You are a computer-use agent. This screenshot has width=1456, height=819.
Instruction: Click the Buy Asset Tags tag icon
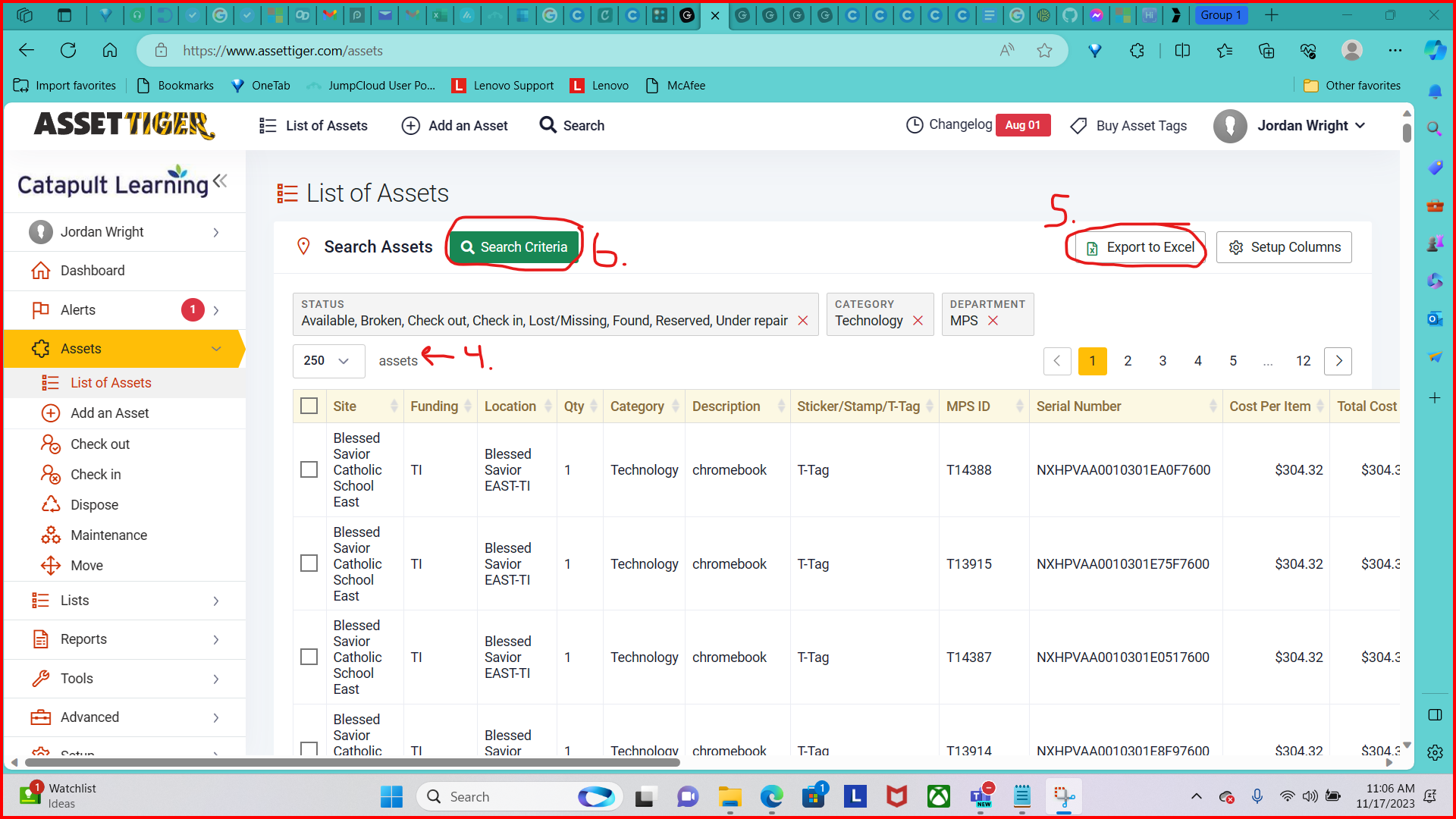[x=1078, y=126]
